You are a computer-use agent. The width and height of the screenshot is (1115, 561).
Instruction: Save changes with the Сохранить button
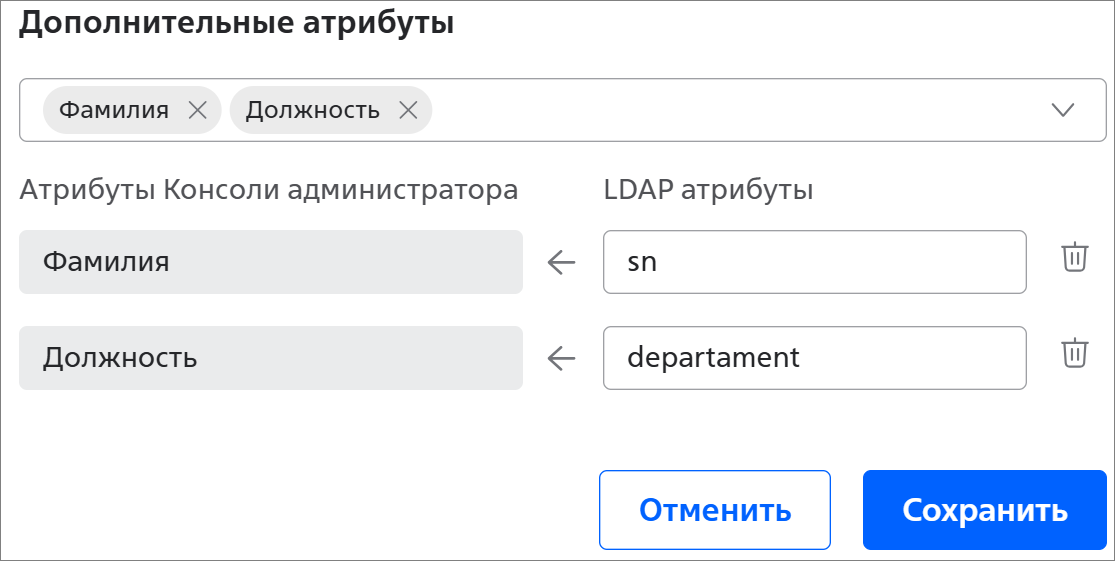[985, 510]
